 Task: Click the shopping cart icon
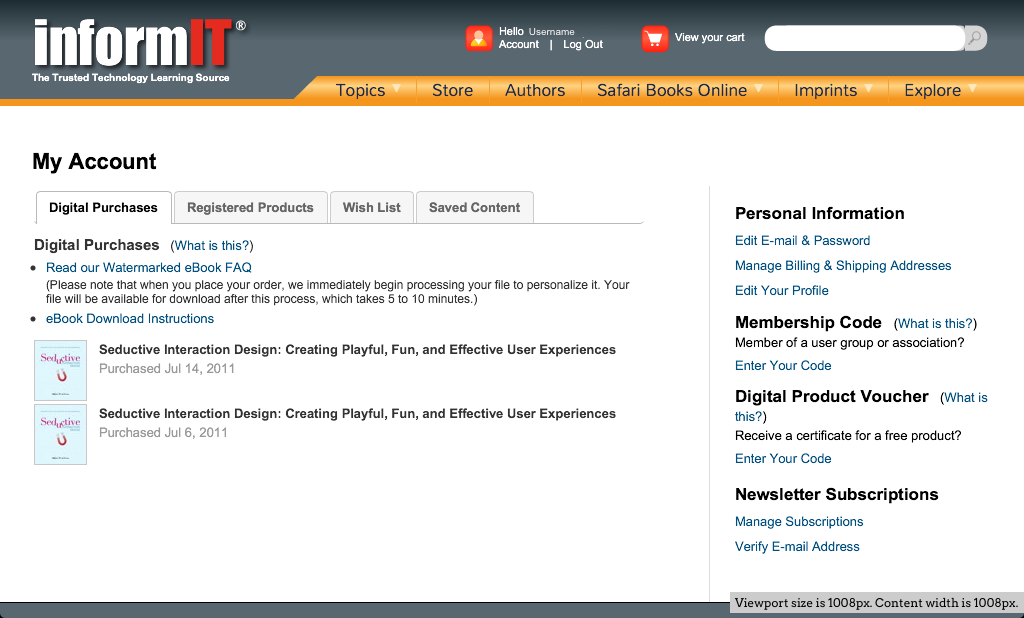(x=654, y=38)
